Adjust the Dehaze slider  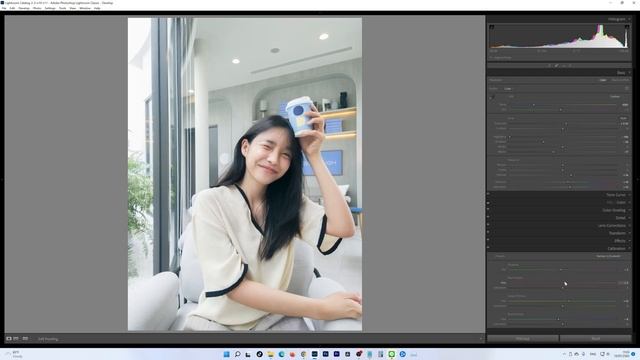(x=562, y=176)
